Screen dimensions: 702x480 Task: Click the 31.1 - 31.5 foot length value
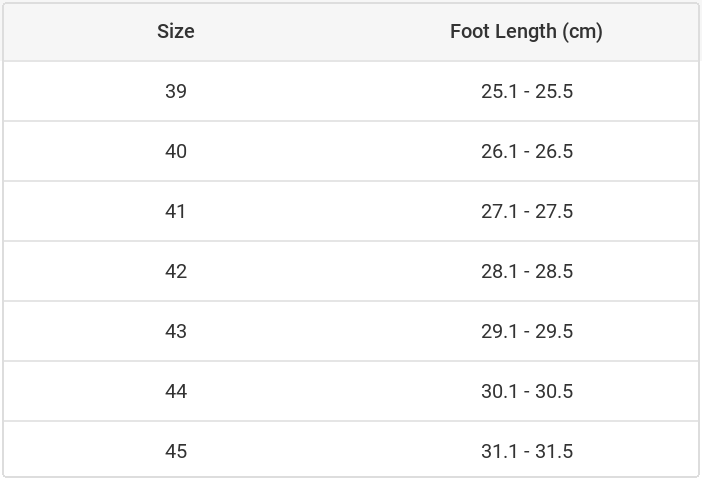tap(526, 451)
